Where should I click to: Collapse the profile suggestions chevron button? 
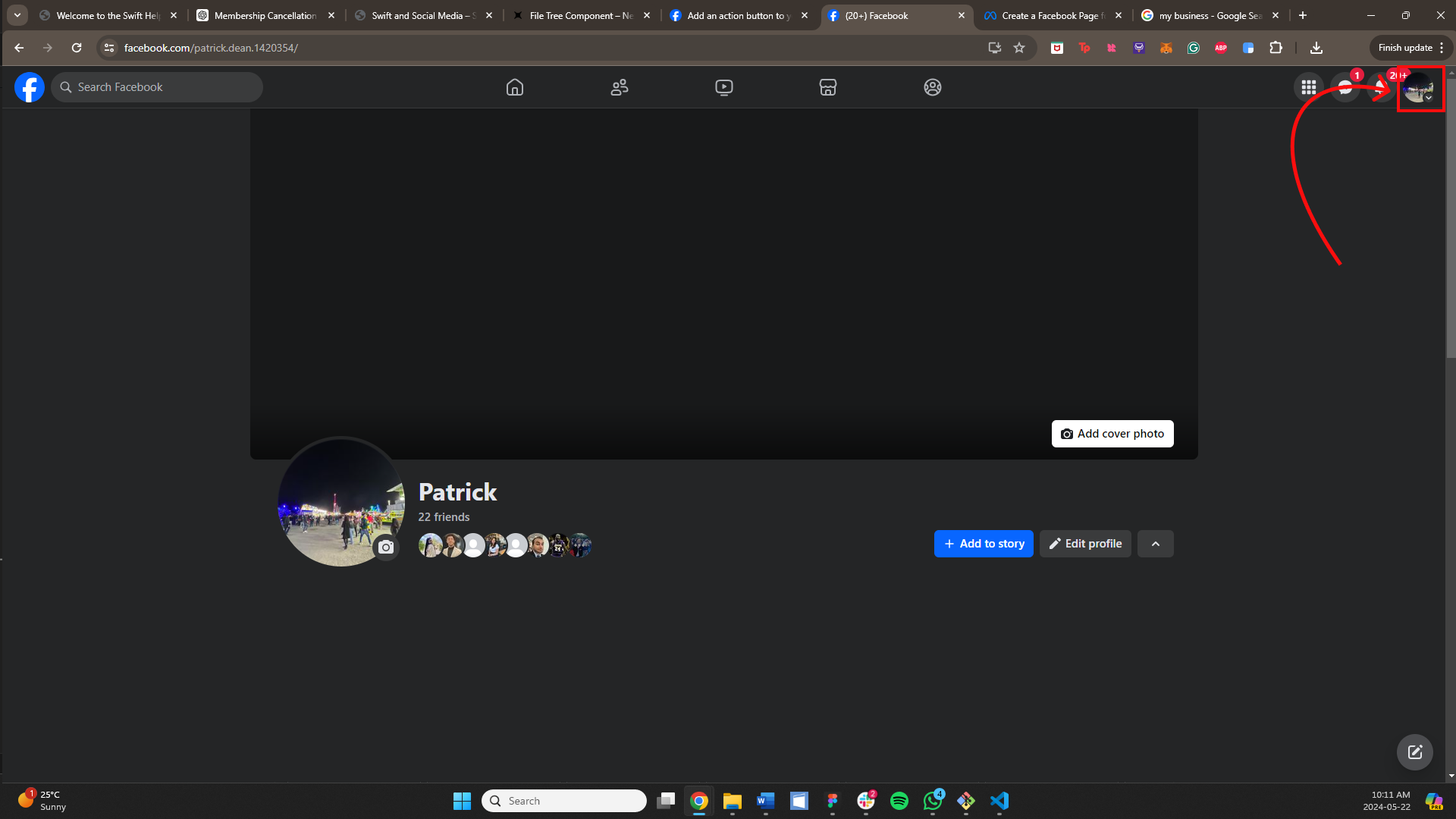pyautogui.click(x=1156, y=544)
